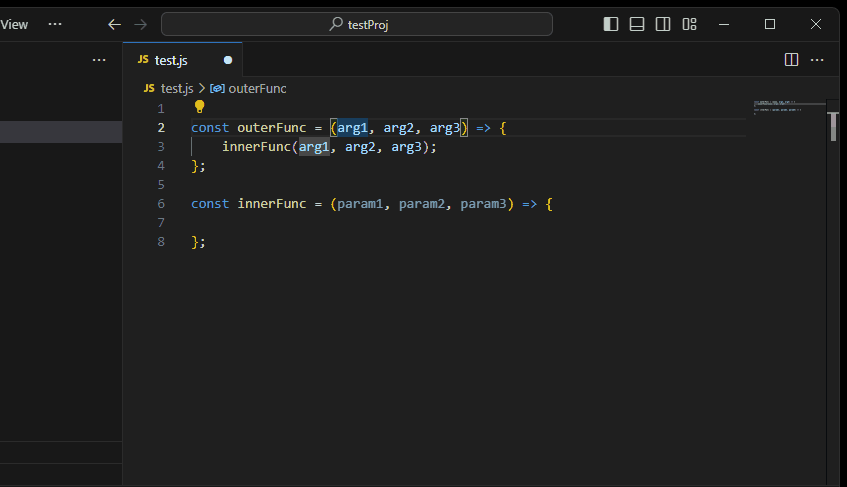Open the customize layout icon
Viewport: 847px width, 487px height.
point(689,24)
